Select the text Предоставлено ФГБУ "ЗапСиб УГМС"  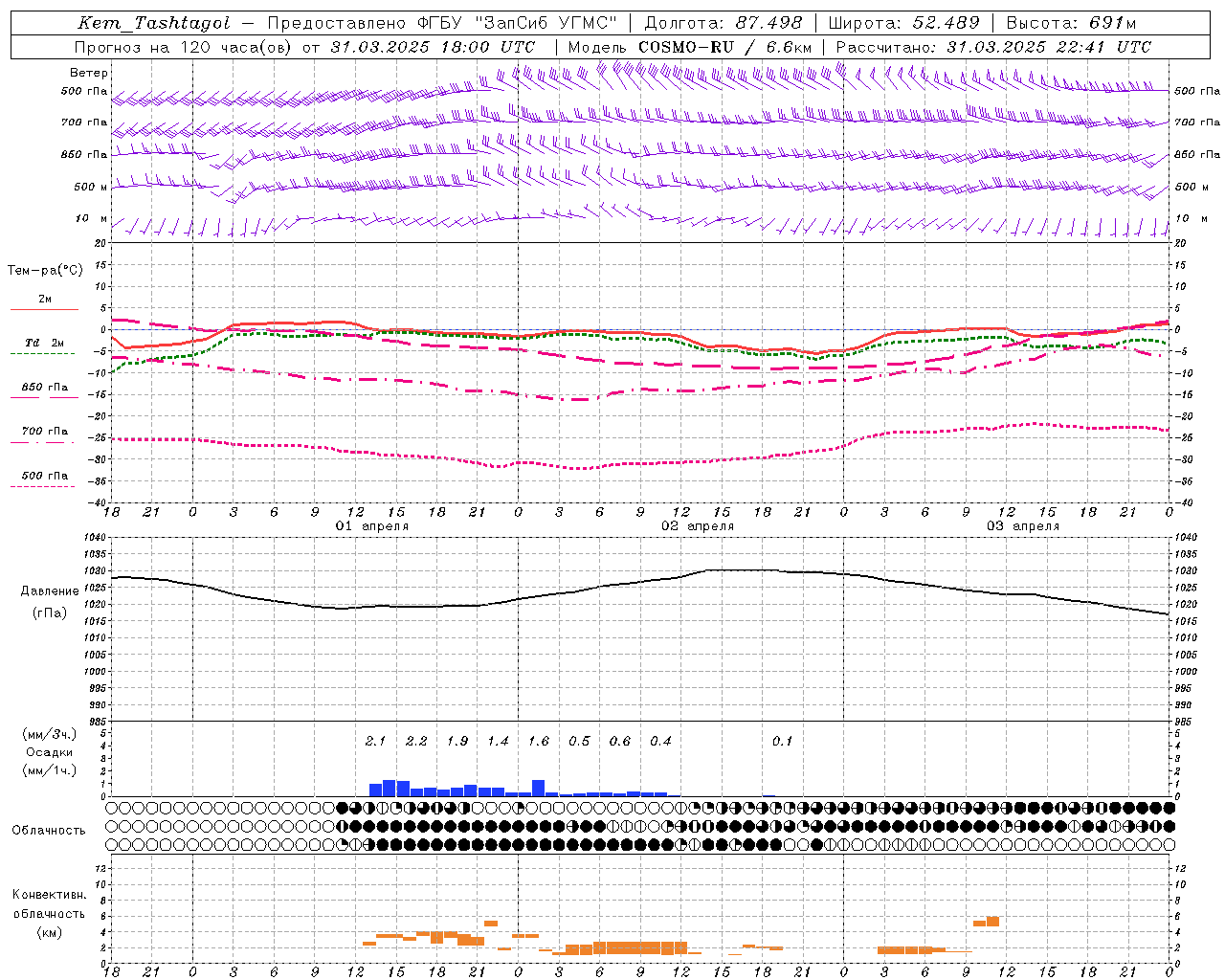[x=442, y=23]
